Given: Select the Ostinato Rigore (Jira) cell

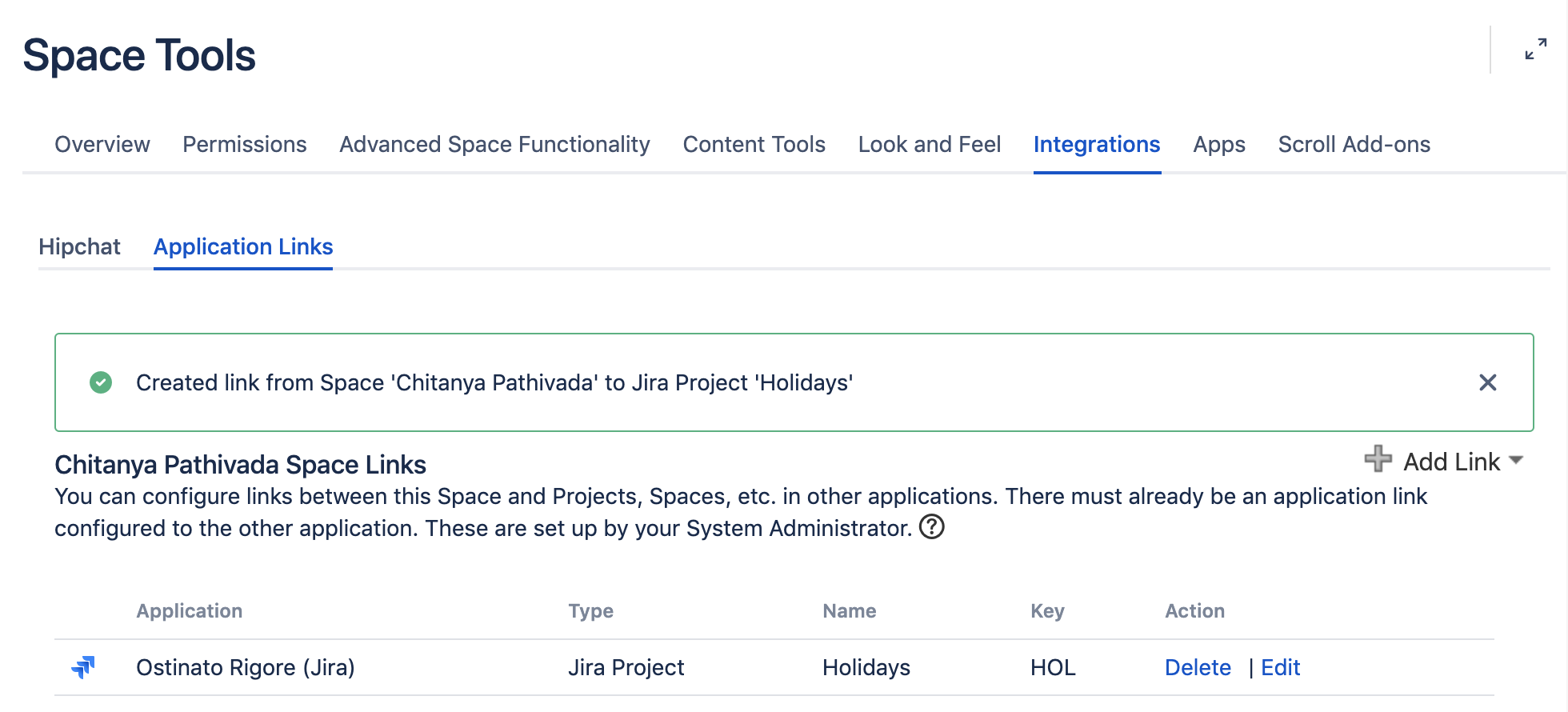Looking at the screenshot, I should [246, 667].
